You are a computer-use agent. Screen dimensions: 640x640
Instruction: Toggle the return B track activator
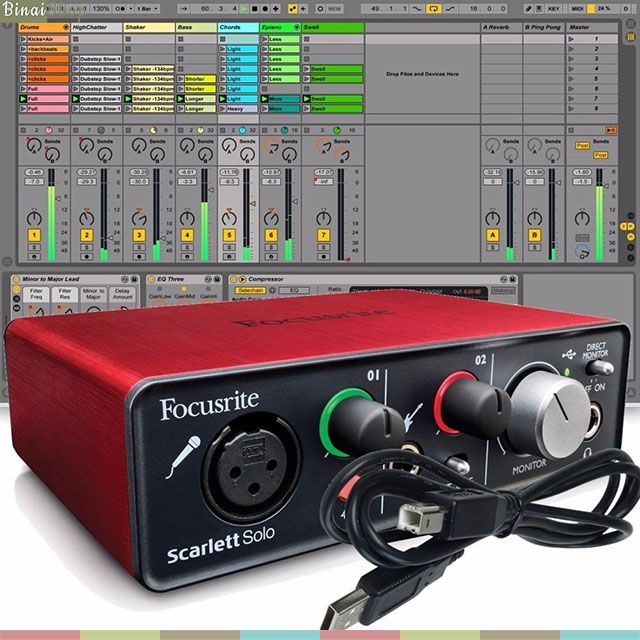[x=535, y=235]
